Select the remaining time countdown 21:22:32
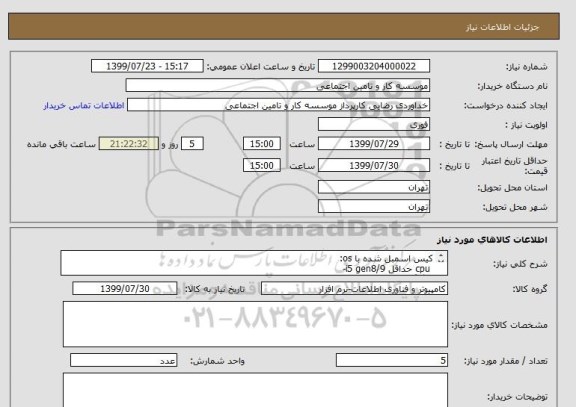The height and width of the screenshot is (407, 576). (129, 144)
